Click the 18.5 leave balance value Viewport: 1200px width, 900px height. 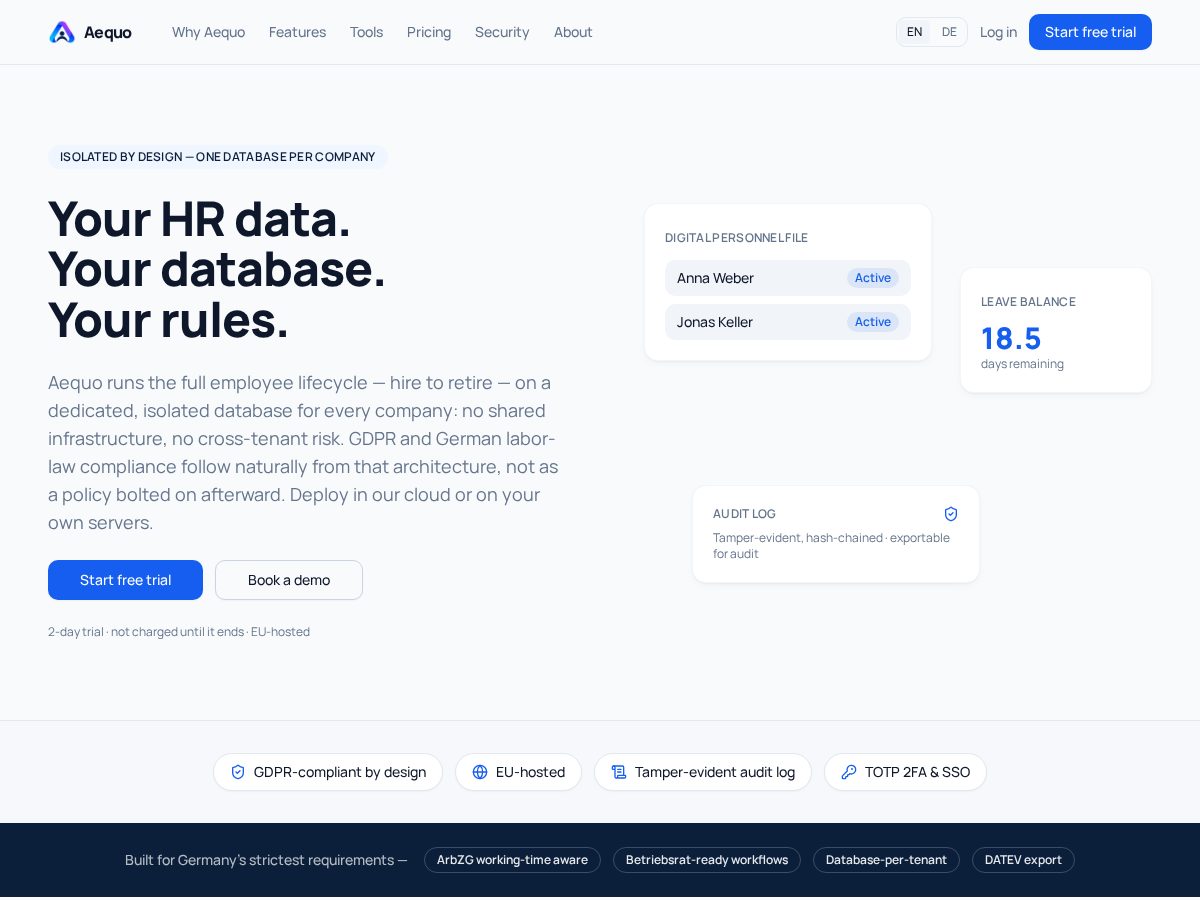click(1011, 338)
